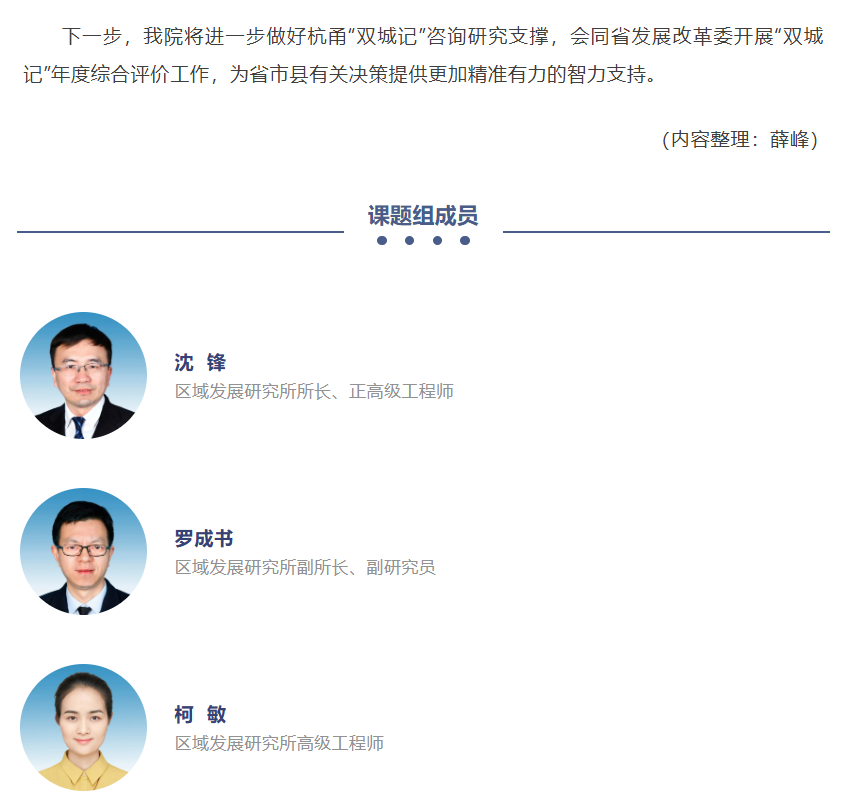Click the horizontal line left of 课题组成员
The image size is (849, 802).
pyautogui.click(x=180, y=232)
